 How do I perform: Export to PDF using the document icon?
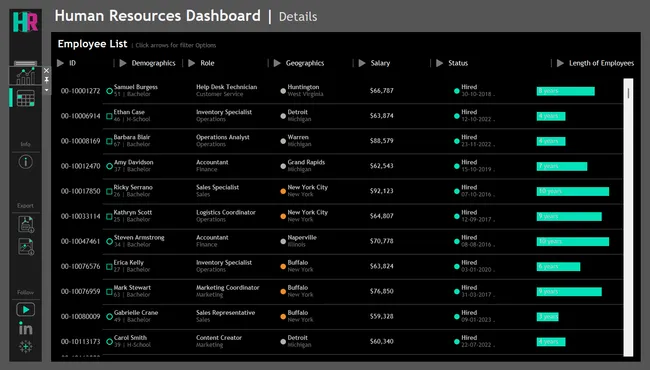pyautogui.click(x=26, y=224)
